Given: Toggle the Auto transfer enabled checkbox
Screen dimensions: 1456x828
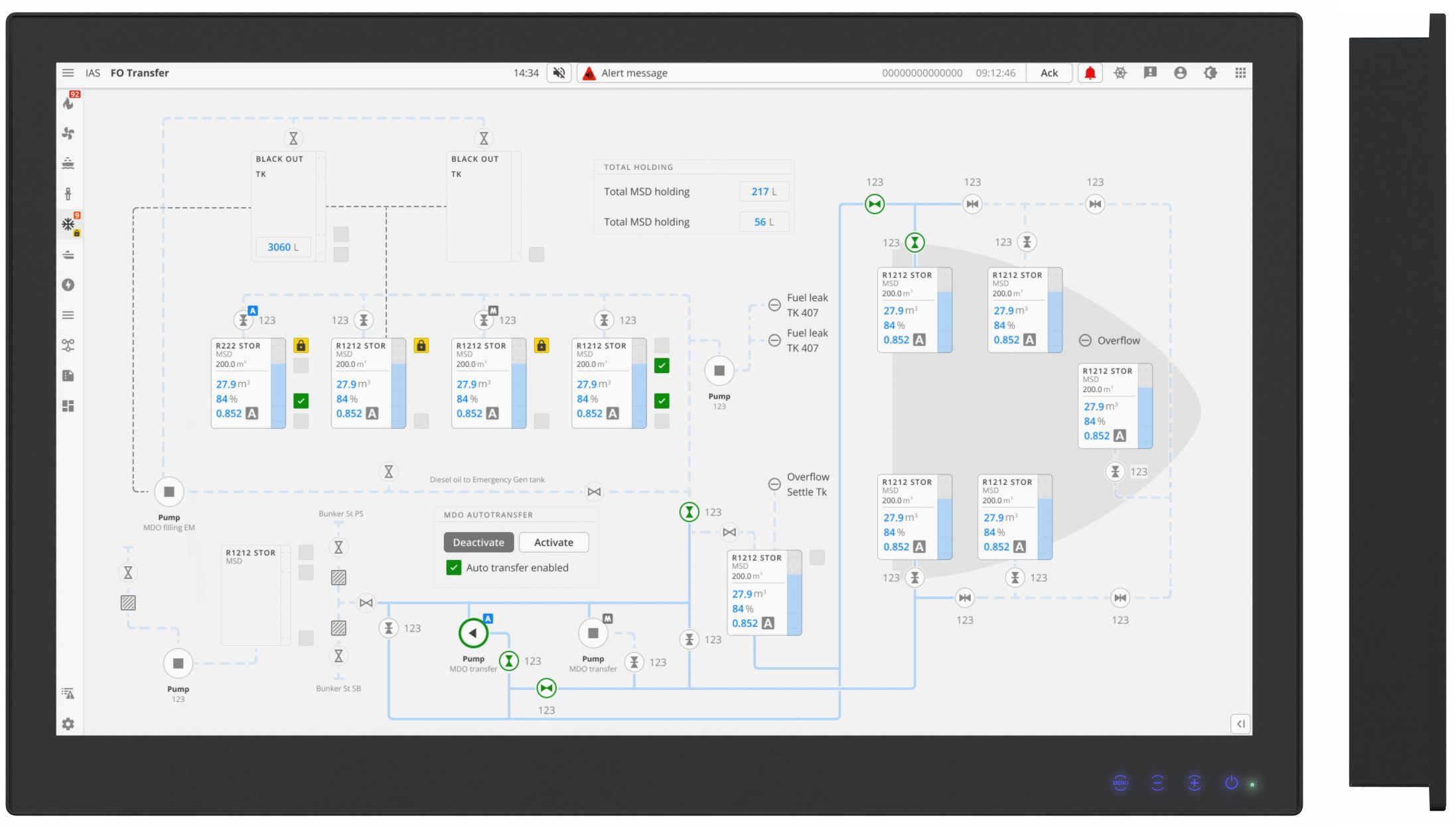Looking at the screenshot, I should click(454, 567).
